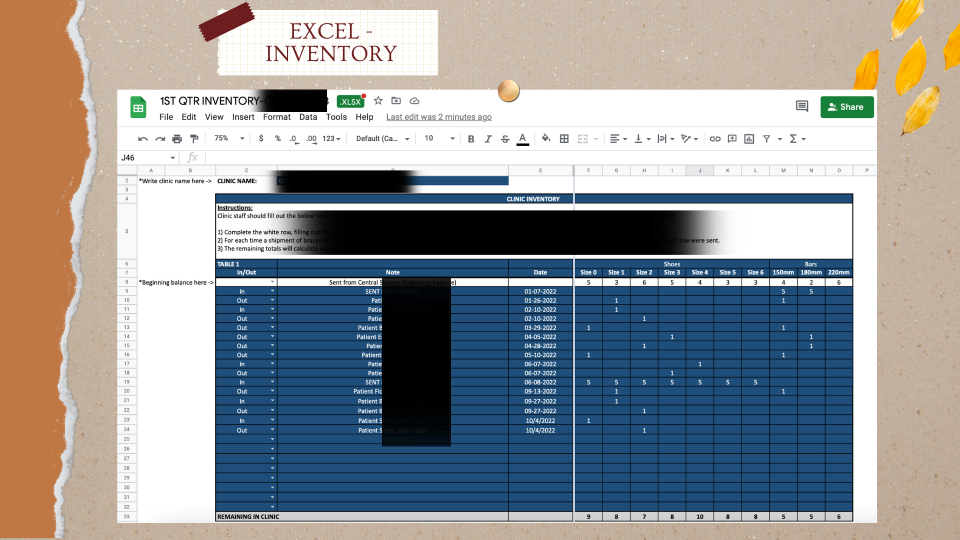This screenshot has width=960, height=540.
Task: Click the Decrease decimal places icon
Action: point(294,139)
